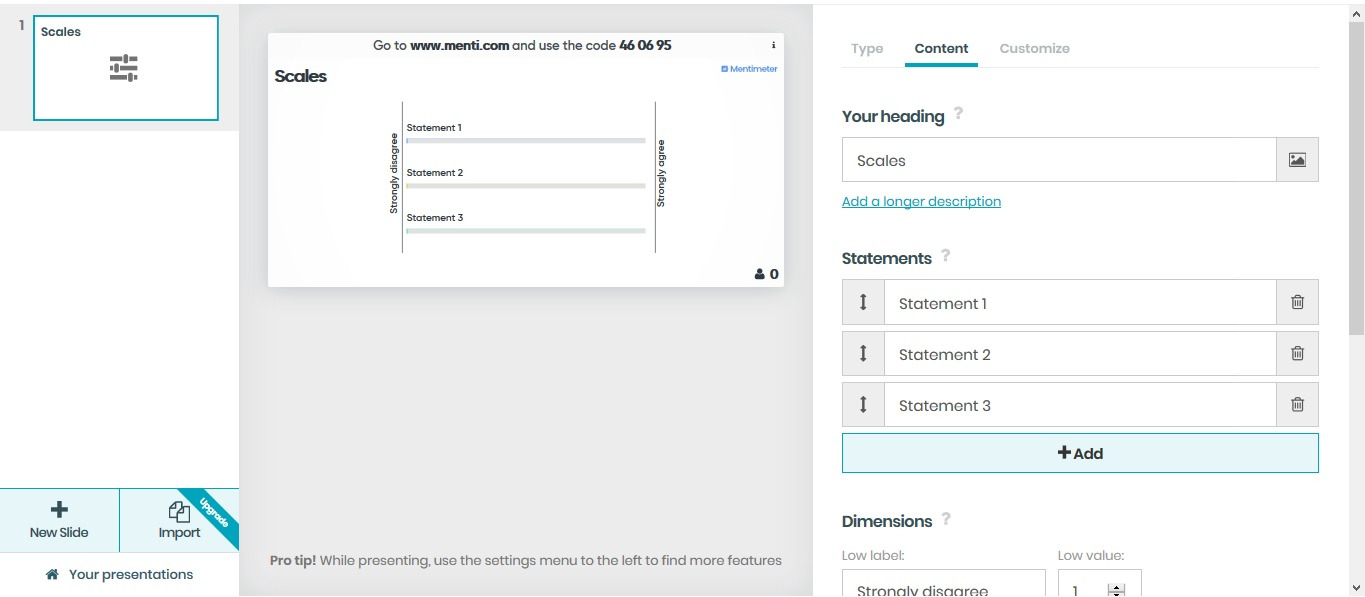The image size is (1365, 597).
Task: Add a new statement with Add button
Action: (x=1080, y=453)
